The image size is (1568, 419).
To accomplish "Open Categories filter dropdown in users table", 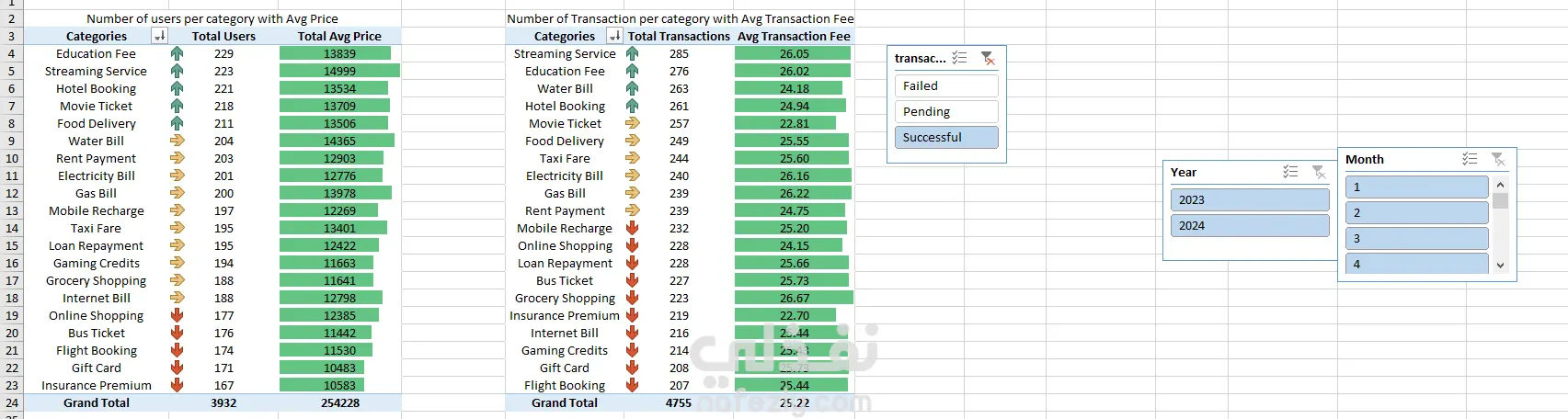I will tap(160, 36).
